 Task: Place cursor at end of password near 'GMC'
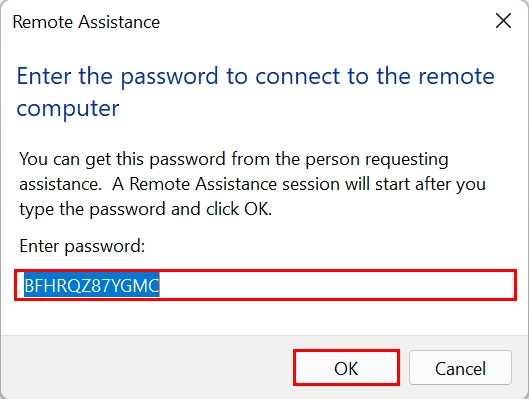[159, 285]
